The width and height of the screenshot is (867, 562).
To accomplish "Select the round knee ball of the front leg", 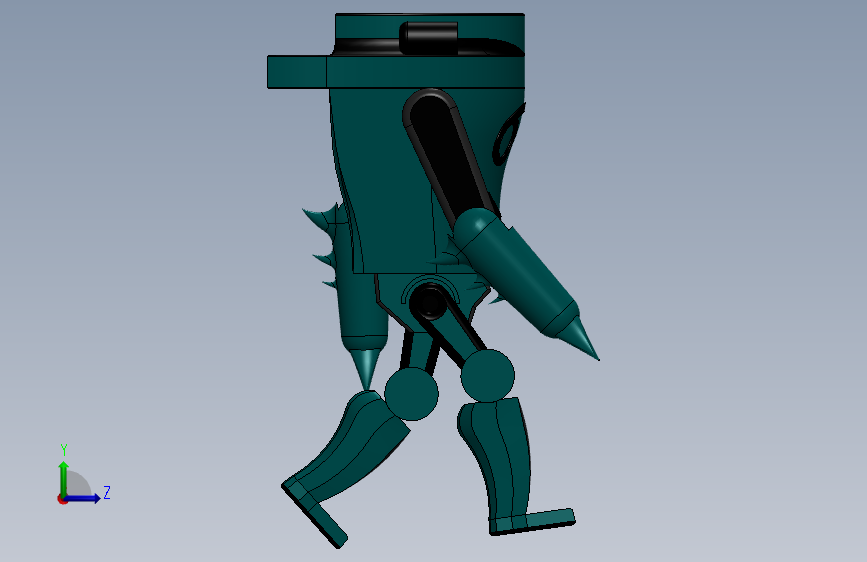I will [x=488, y=376].
